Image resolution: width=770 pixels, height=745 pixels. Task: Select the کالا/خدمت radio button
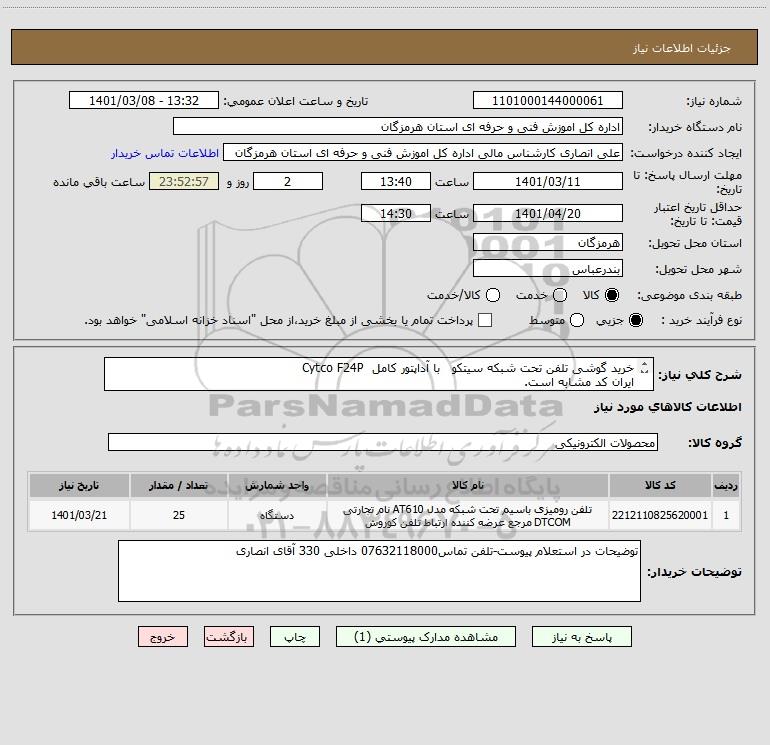[493, 295]
